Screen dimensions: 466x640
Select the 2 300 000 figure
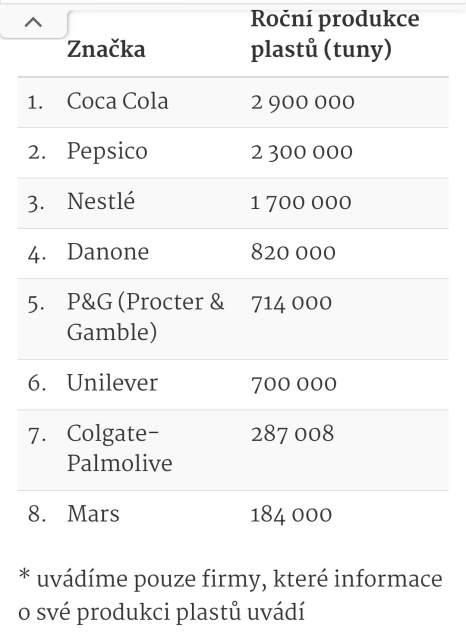(302, 152)
